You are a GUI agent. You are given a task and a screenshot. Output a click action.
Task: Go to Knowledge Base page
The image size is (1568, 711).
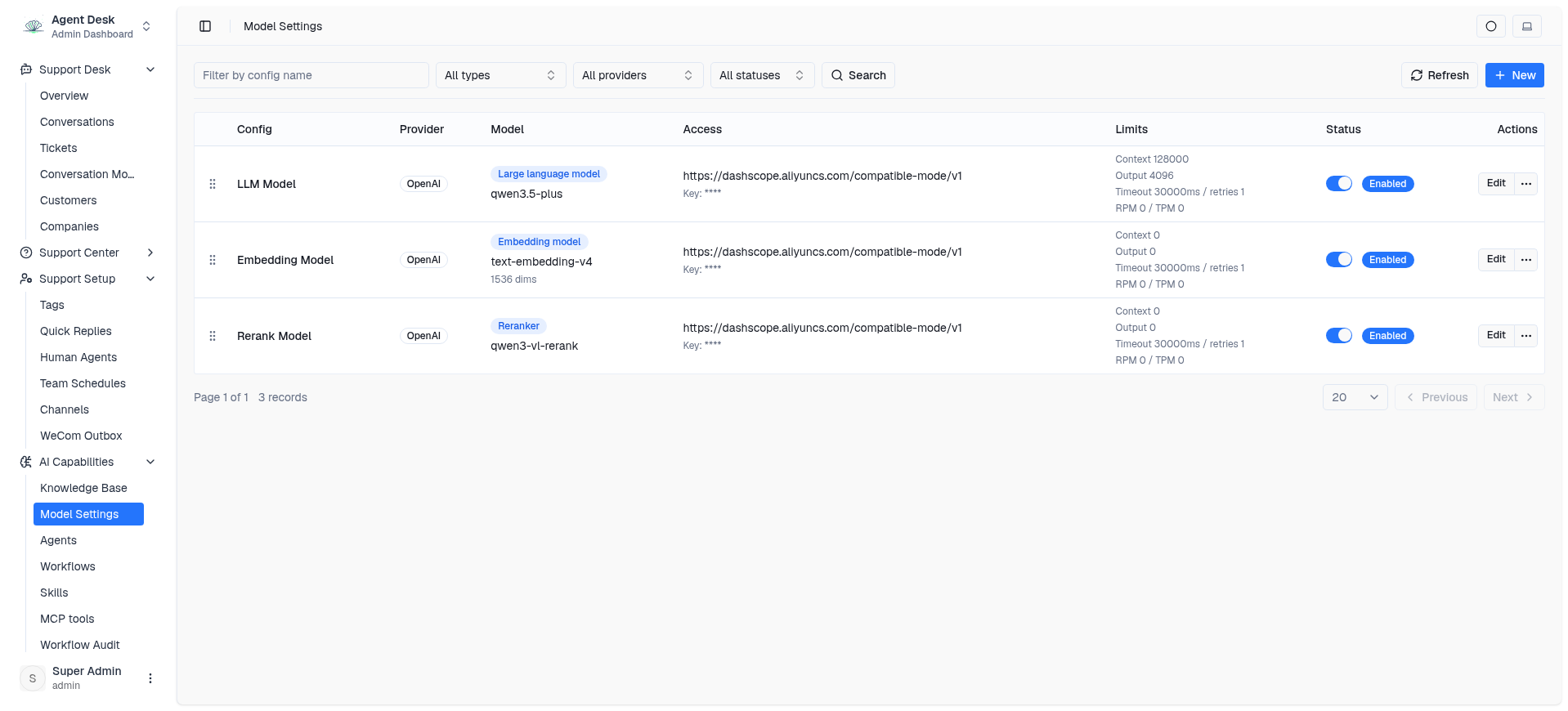tap(88, 488)
